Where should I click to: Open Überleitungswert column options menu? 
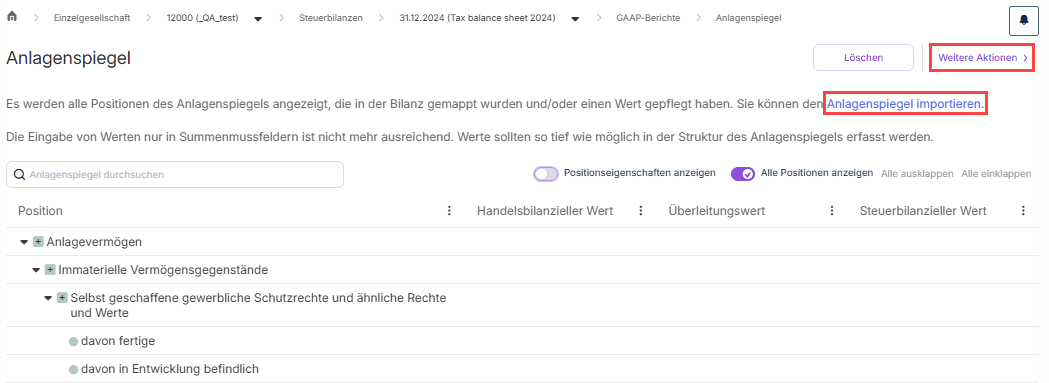click(x=832, y=211)
